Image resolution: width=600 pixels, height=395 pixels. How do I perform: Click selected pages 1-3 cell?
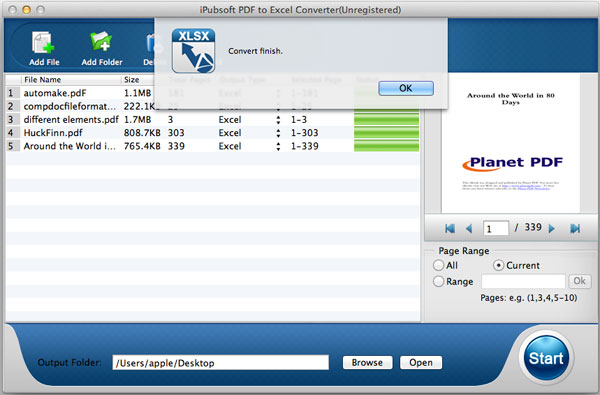tap(299, 119)
